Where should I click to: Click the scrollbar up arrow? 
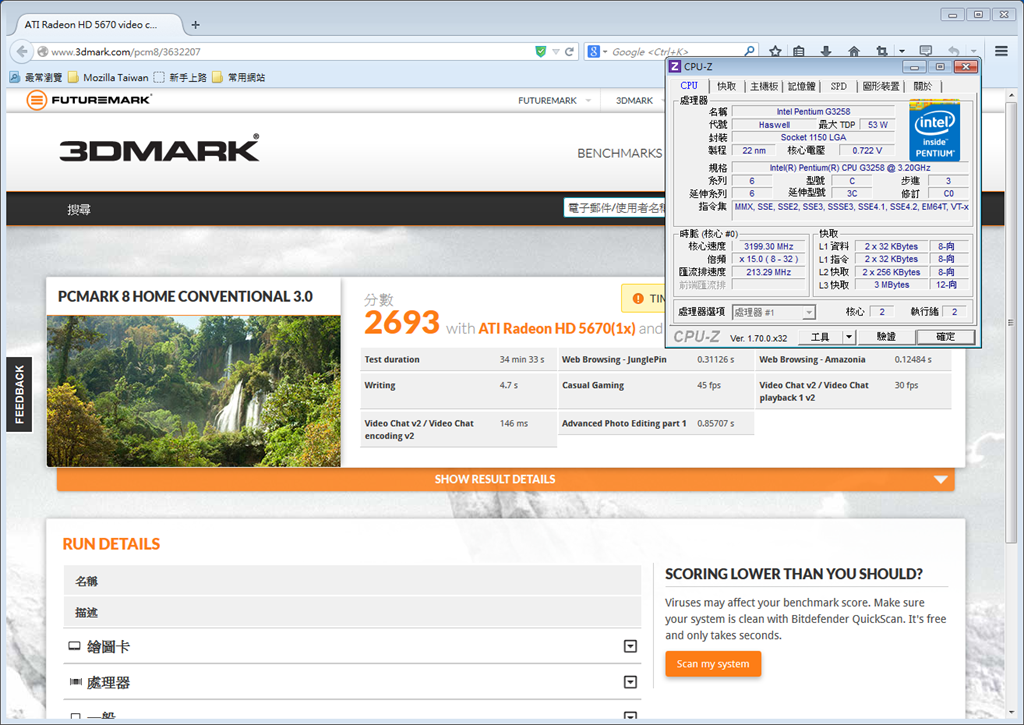click(1011, 95)
